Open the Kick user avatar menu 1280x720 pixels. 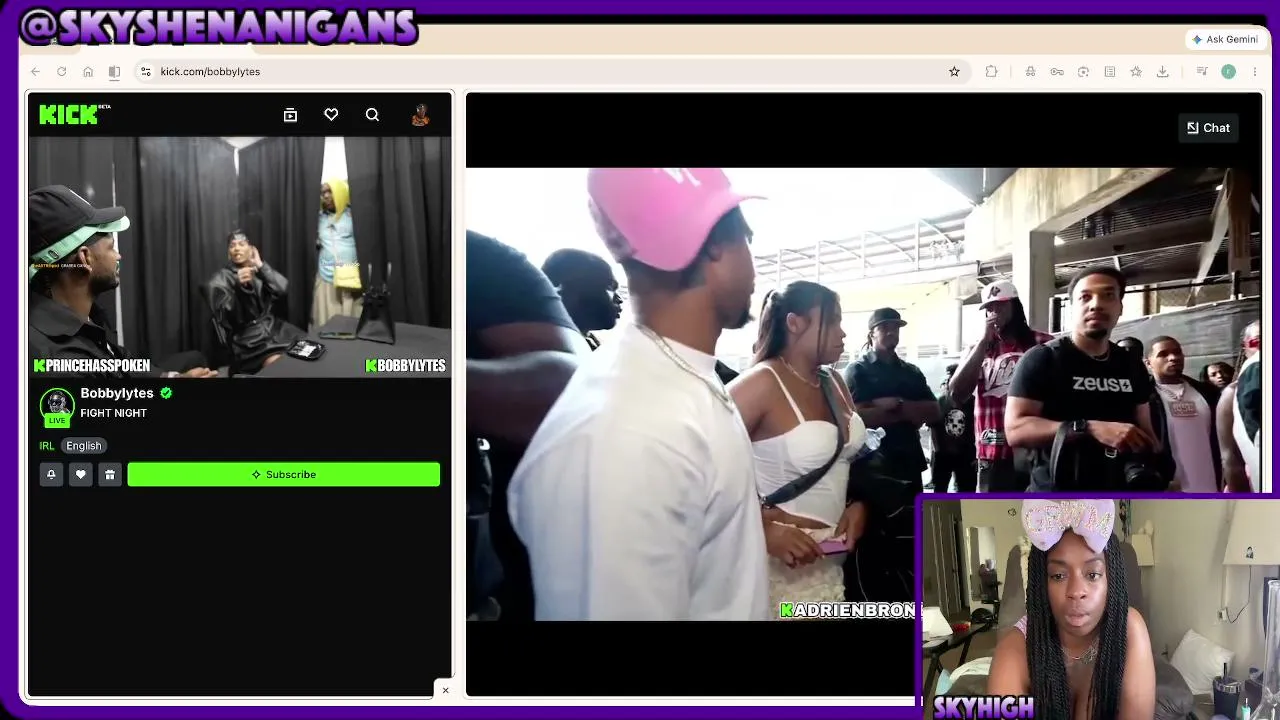(420, 115)
